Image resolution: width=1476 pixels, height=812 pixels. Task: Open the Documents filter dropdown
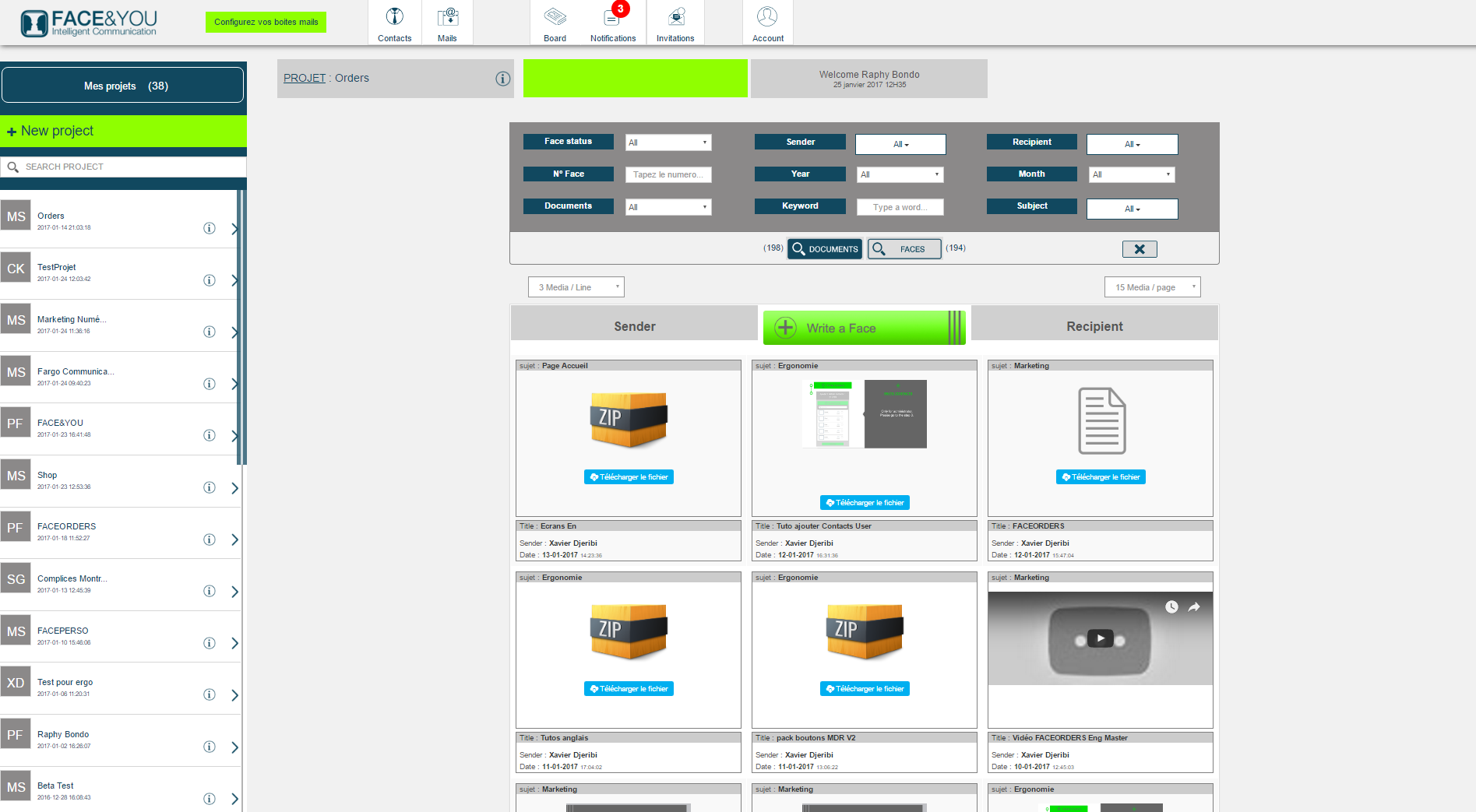(x=668, y=207)
